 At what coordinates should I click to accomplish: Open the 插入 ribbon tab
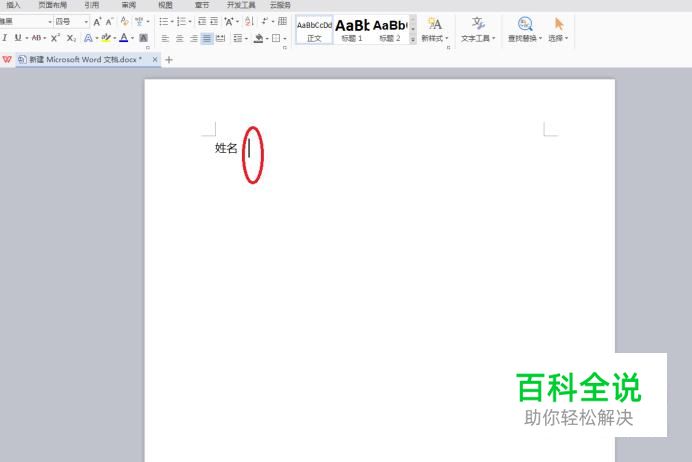click(x=13, y=5)
